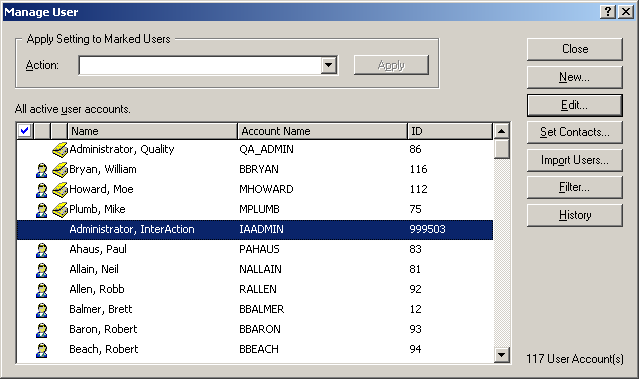Select the row Administrator, Quality
Viewport: 639px width, 379px height.
pos(255,150)
